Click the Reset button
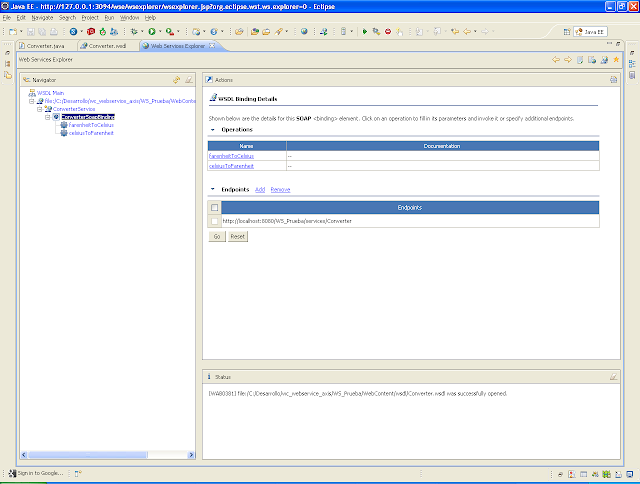Image resolution: width=640 pixels, height=484 pixels. click(x=238, y=237)
